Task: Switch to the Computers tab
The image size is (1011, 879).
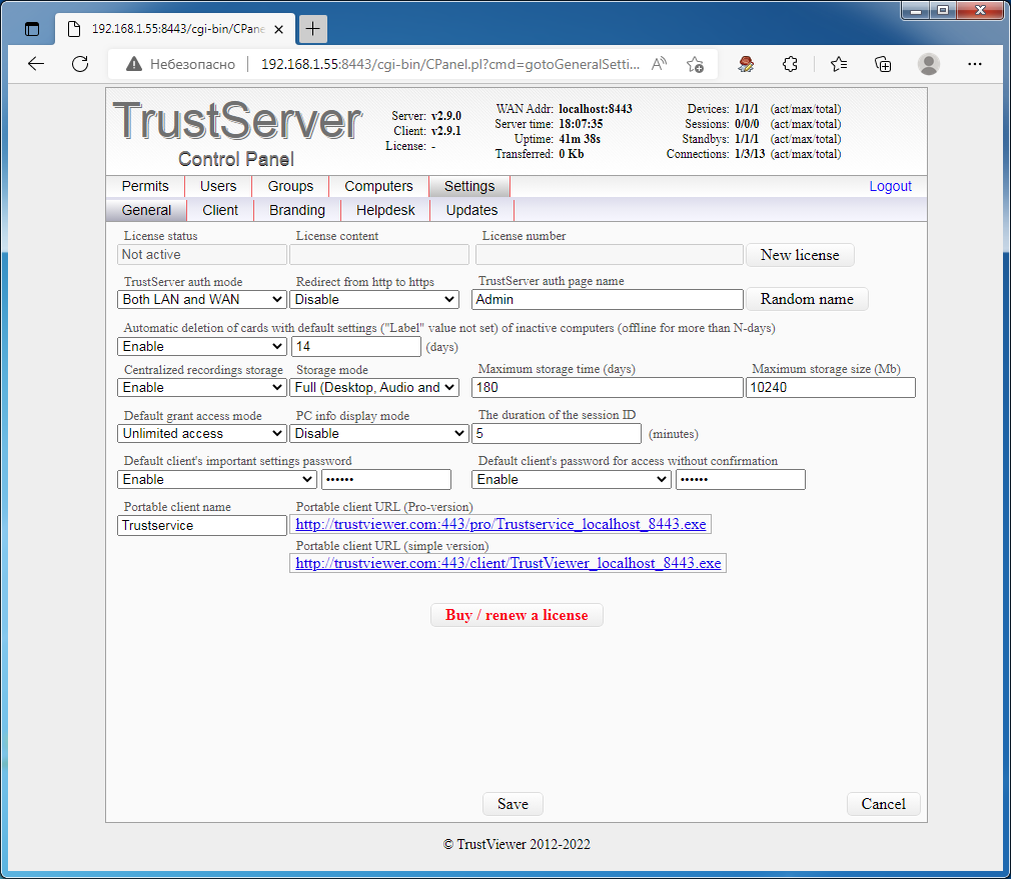Action: click(x=378, y=186)
